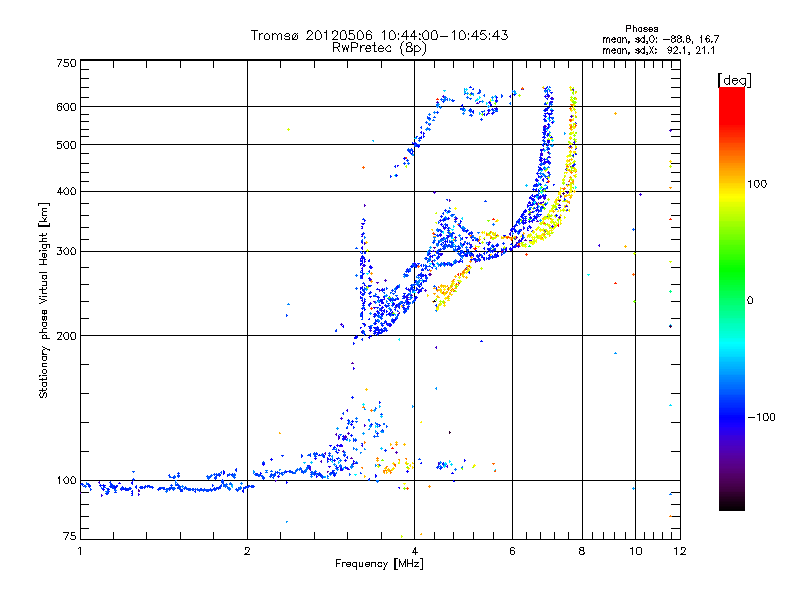This screenshot has height=600, width=800.
Task: Click the colorbar's black bottom end
Action: point(732,504)
